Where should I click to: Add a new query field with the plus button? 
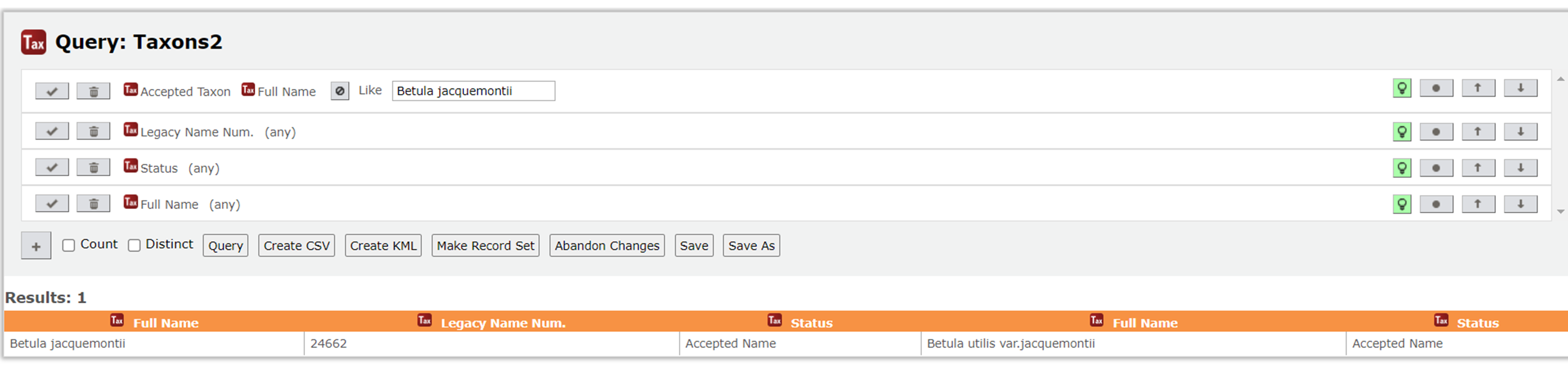pos(36,246)
